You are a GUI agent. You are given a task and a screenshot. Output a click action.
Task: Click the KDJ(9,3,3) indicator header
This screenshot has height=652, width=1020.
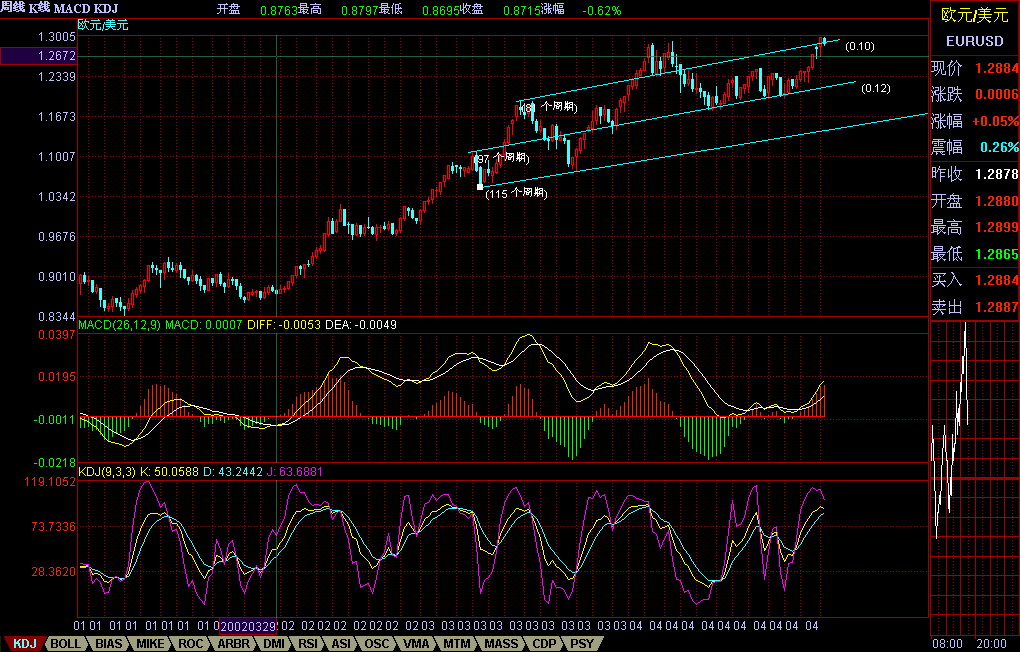coord(107,472)
